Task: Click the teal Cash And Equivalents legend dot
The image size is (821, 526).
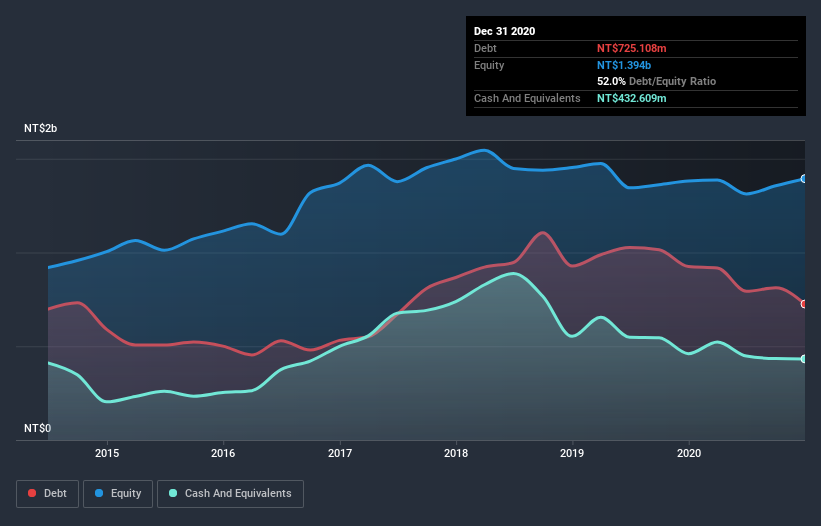Action: (x=173, y=493)
